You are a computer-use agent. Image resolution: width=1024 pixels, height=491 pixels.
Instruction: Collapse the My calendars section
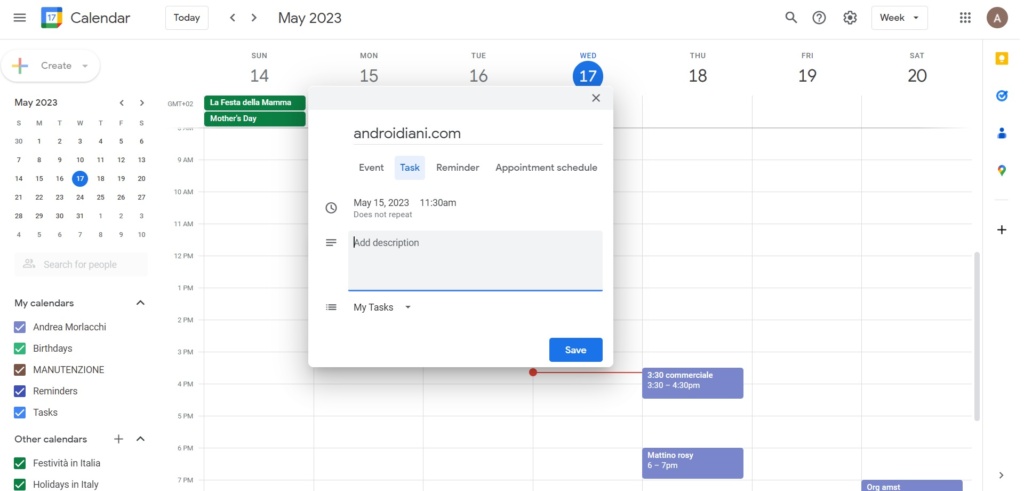(140, 303)
